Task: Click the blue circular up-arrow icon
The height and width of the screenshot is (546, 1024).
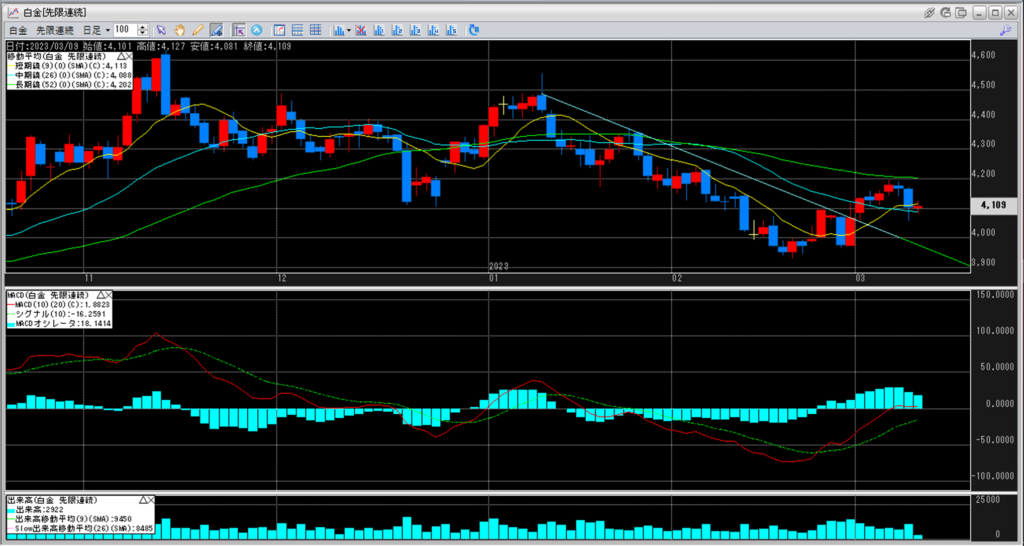Action: tap(257, 30)
